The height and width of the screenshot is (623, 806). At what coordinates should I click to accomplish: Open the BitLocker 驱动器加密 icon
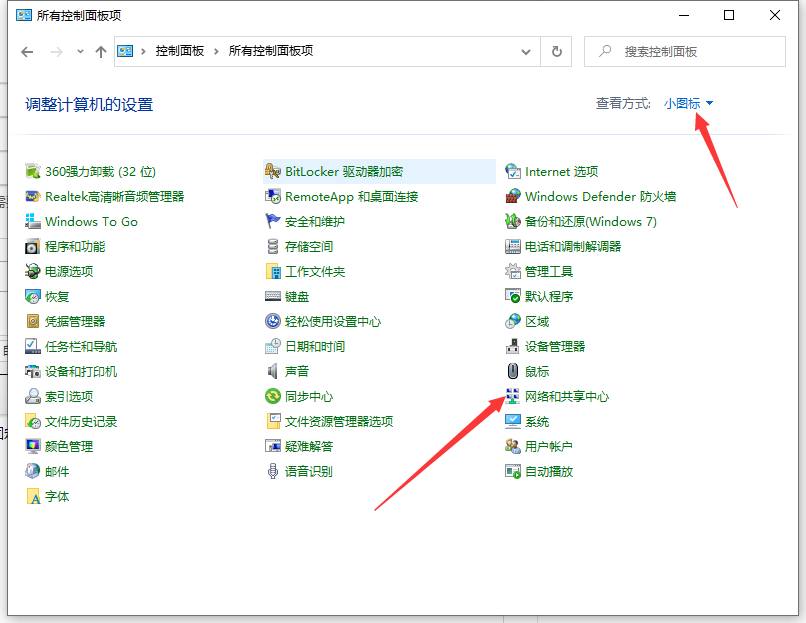tap(273, 172)
